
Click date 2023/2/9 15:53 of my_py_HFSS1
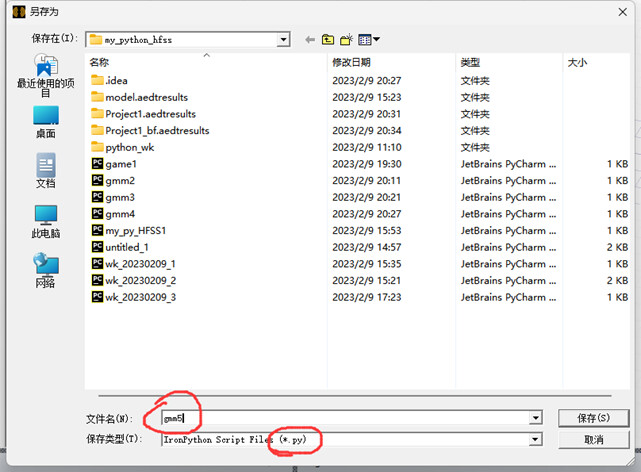(367, 230)
